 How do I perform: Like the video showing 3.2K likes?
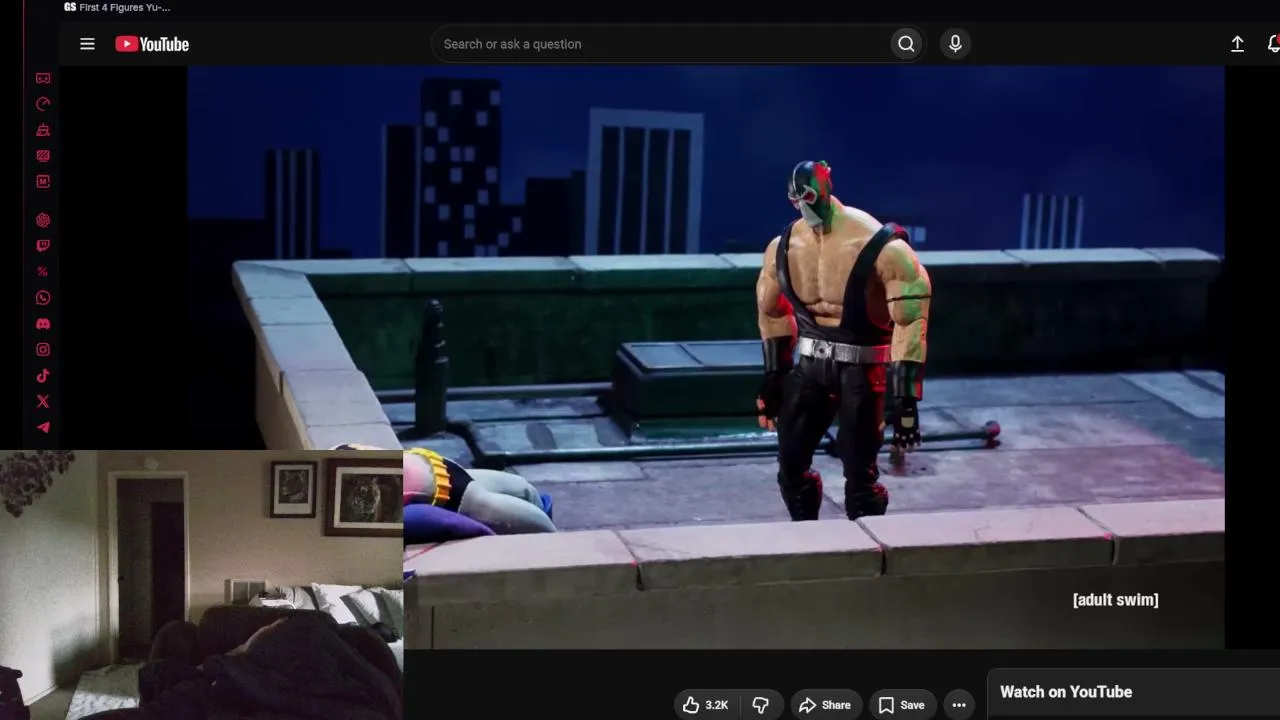pos(706,705)
